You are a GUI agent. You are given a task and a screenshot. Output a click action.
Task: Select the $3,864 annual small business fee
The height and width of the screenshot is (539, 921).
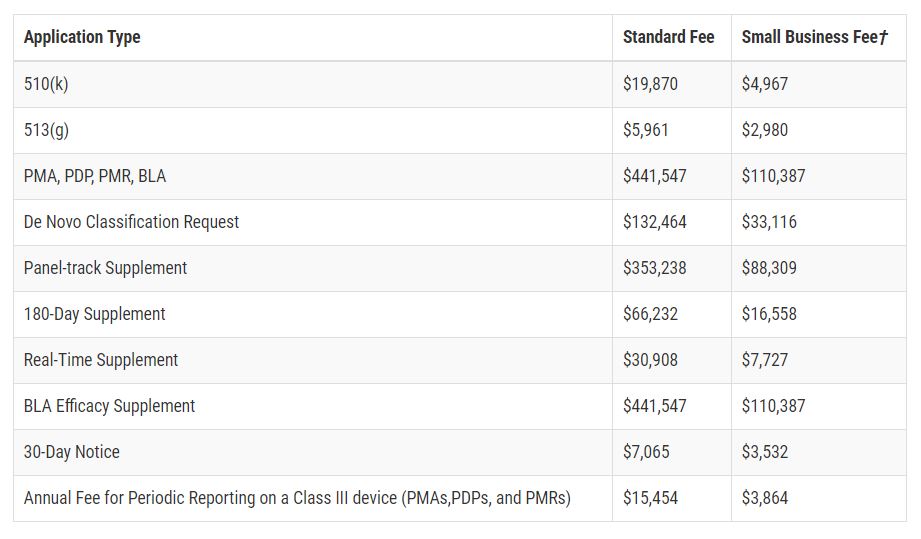click(764, 498)
